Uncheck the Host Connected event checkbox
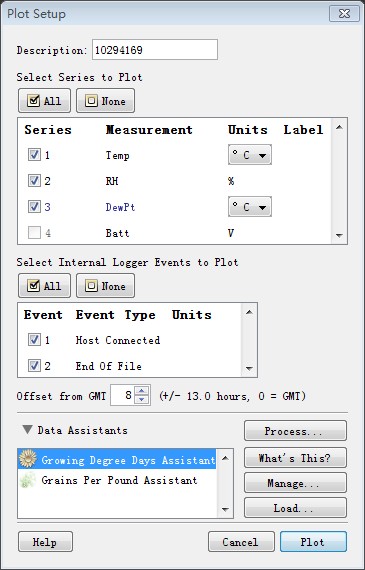Viewport: 365px width, 570px height. [34, 340]
